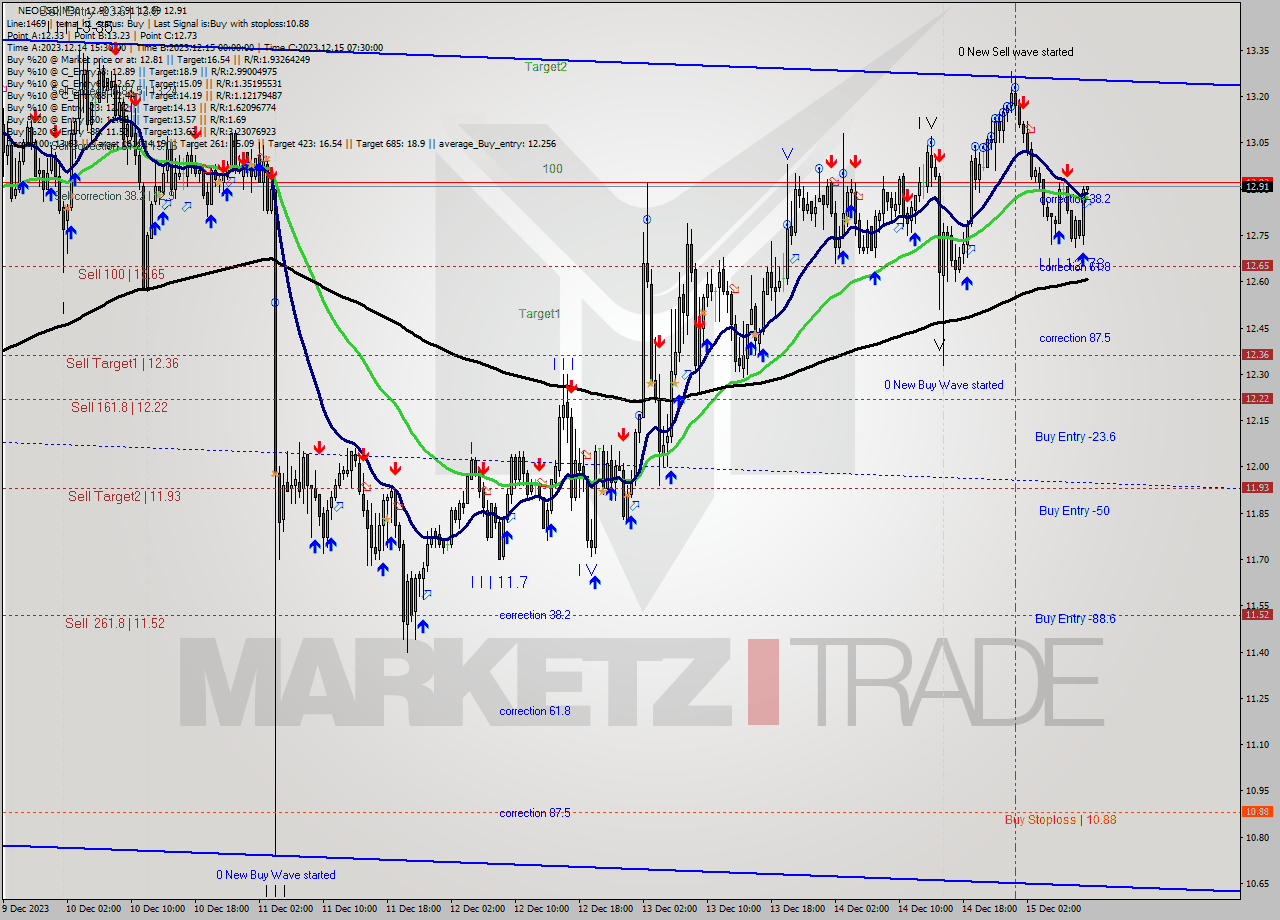Viewport: 1280px width, 920px height.
Task: Click the 11.25 price scale value
Action: [x=1258, y=698]
